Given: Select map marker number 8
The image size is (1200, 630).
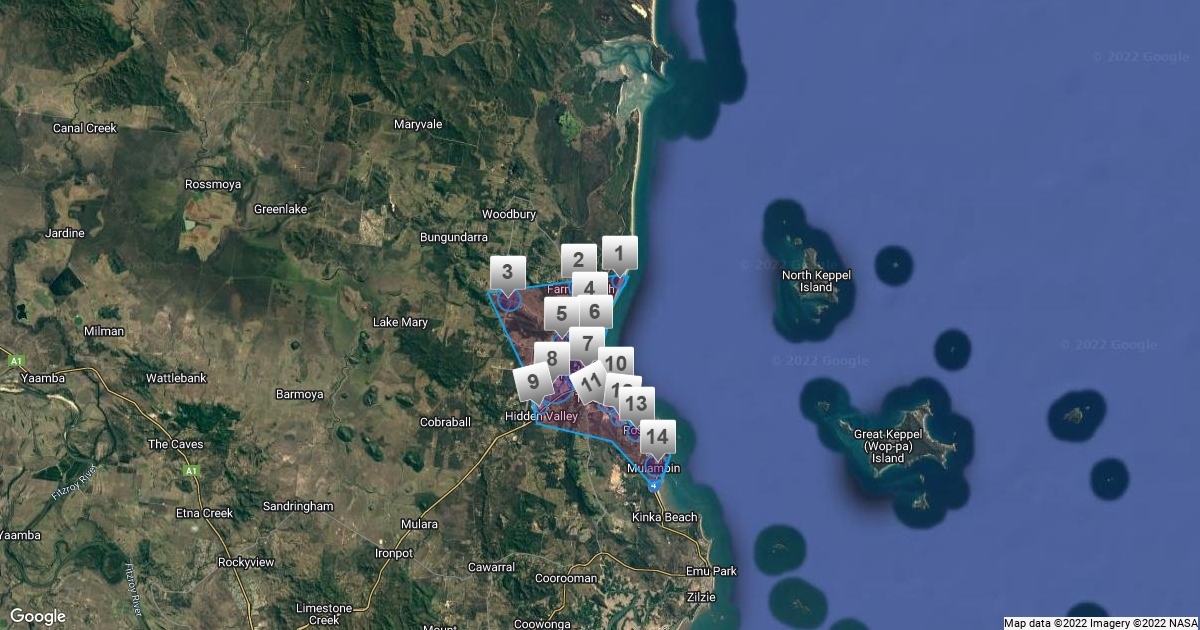Looking at the screenshot, I should click(550, 356).
